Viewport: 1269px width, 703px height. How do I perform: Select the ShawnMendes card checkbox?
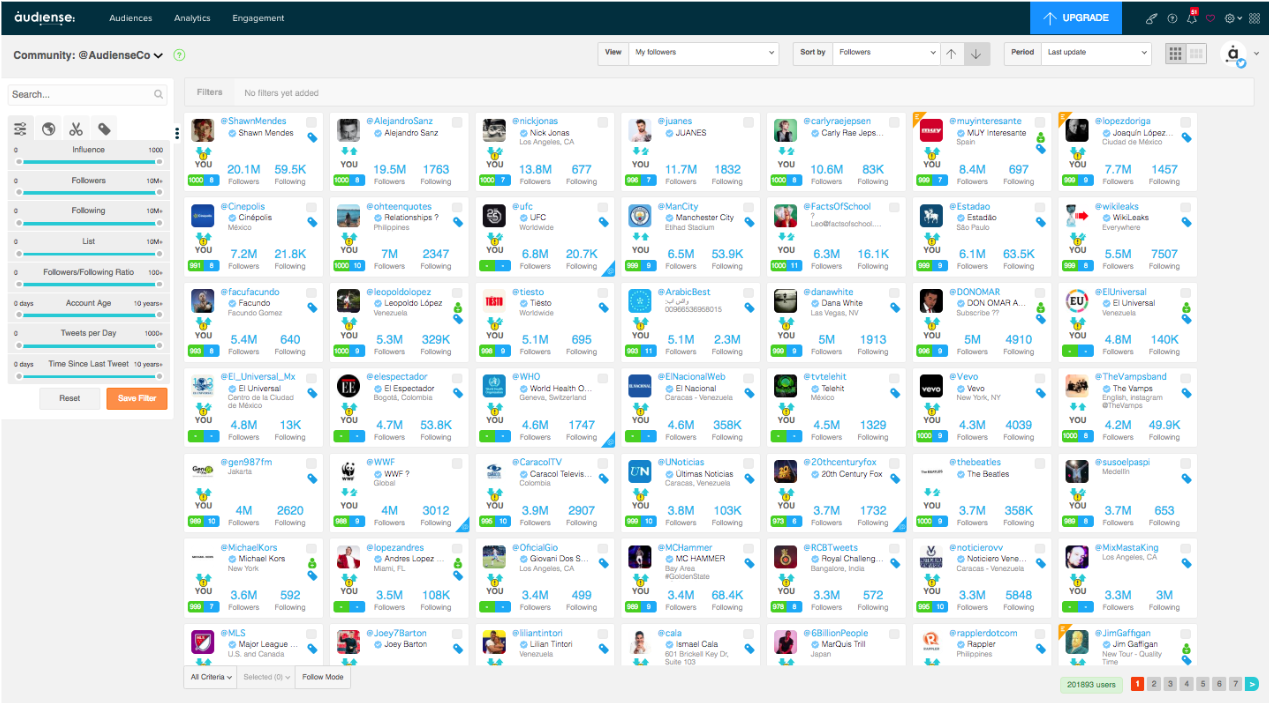click(x=311, y=122)
